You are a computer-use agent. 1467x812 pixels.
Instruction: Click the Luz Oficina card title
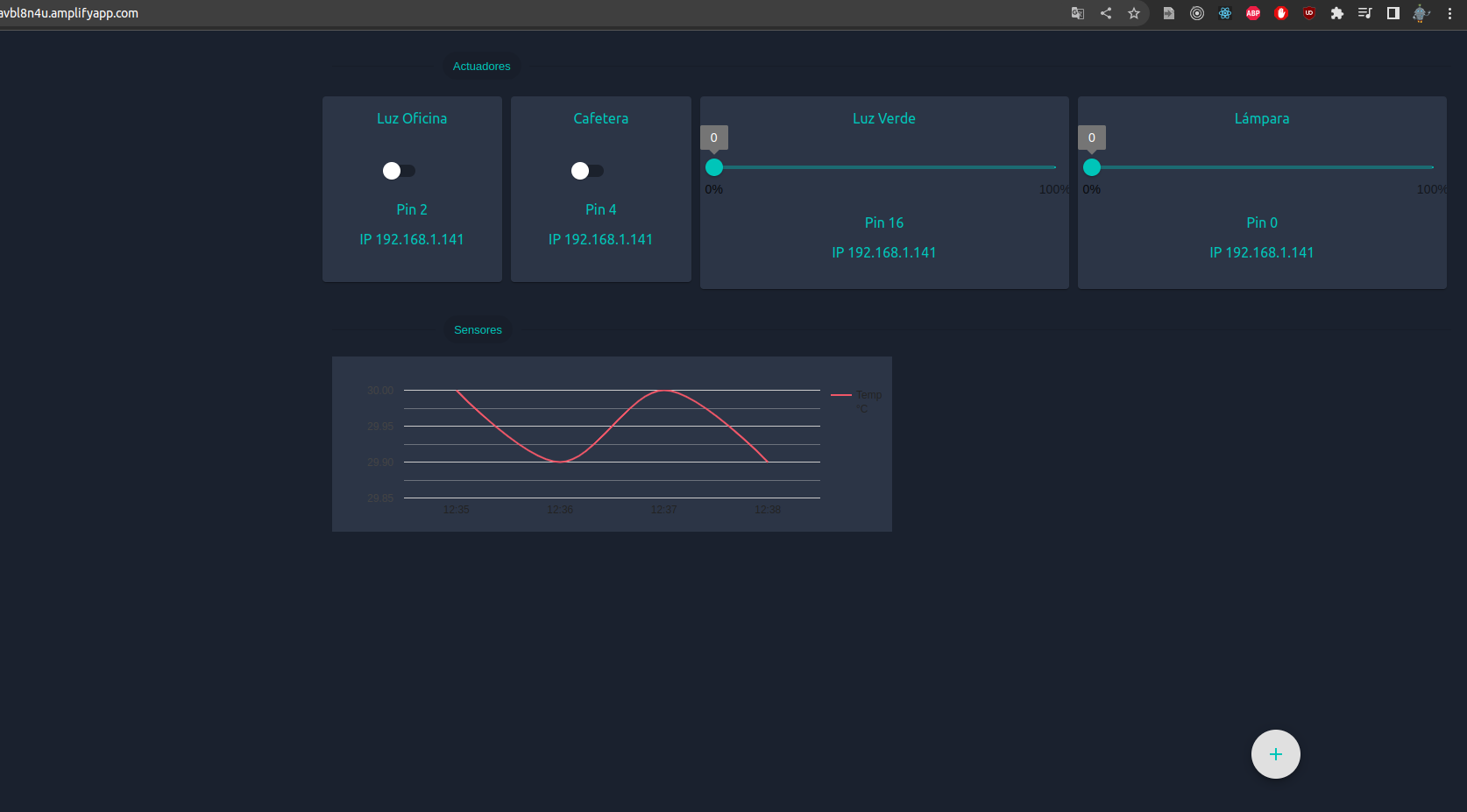click(412, 118)
